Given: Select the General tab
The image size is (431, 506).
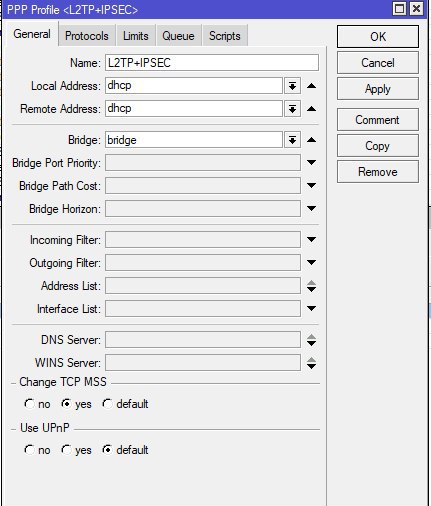Looking at the screenshot, I should 32,34.
